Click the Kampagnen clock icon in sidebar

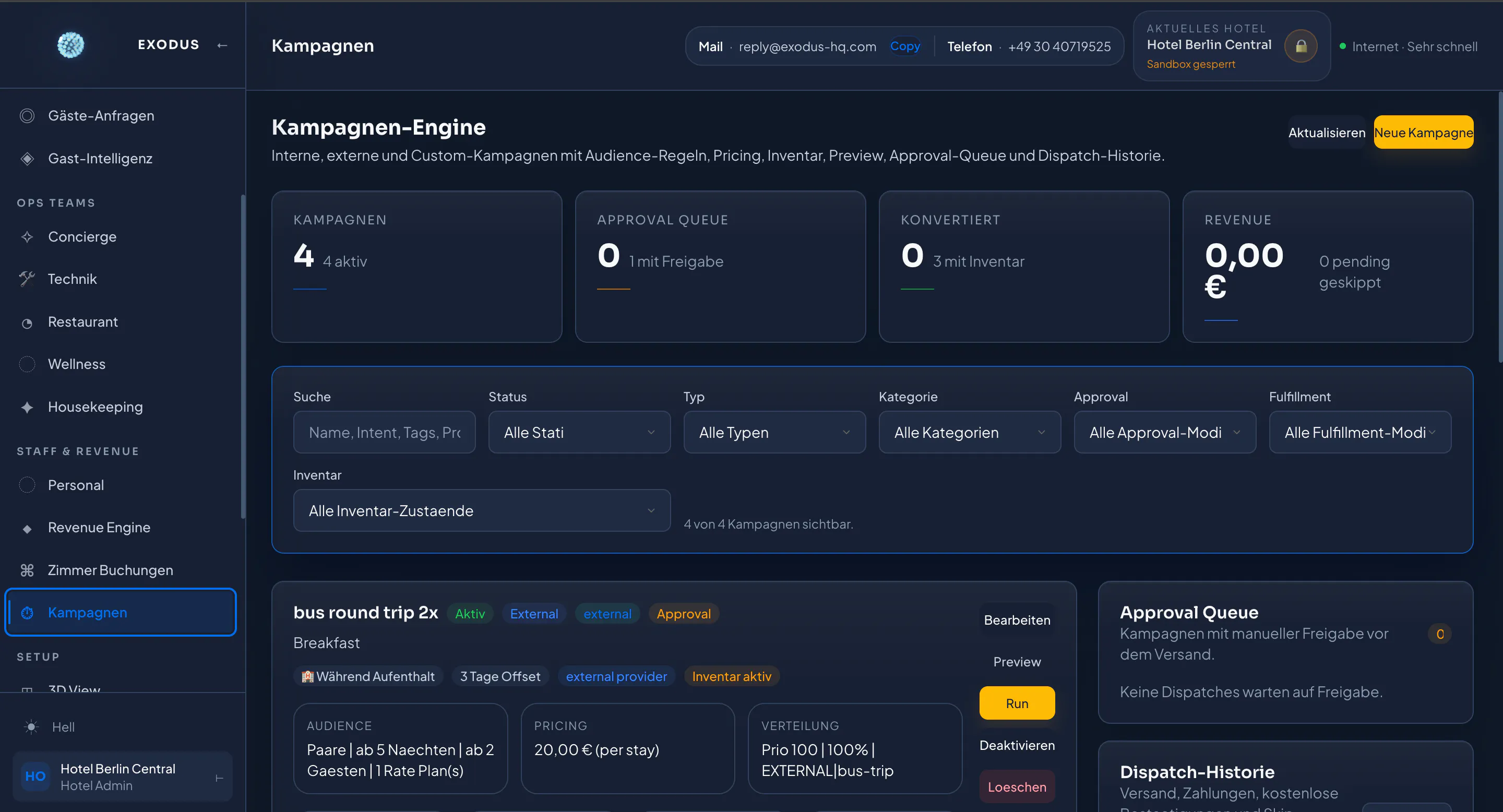pos(27,613)
